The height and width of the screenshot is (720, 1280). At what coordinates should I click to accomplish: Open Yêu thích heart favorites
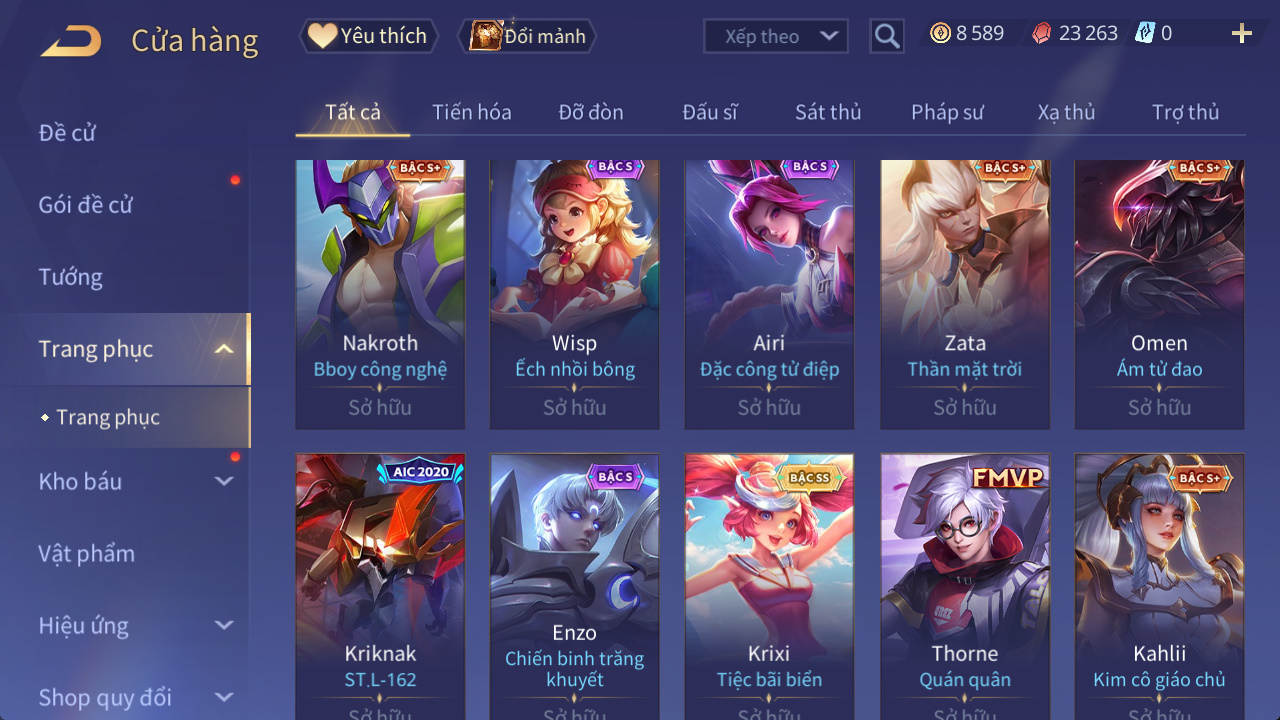[x=368, y=36]
